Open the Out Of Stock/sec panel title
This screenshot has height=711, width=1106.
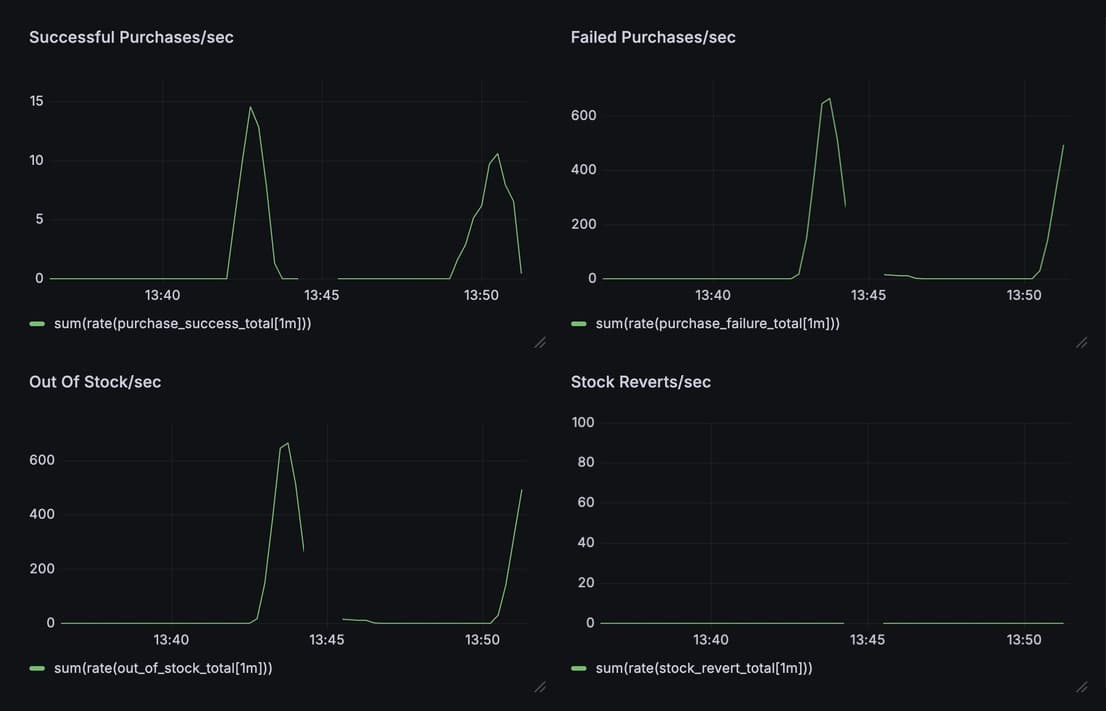95,382
